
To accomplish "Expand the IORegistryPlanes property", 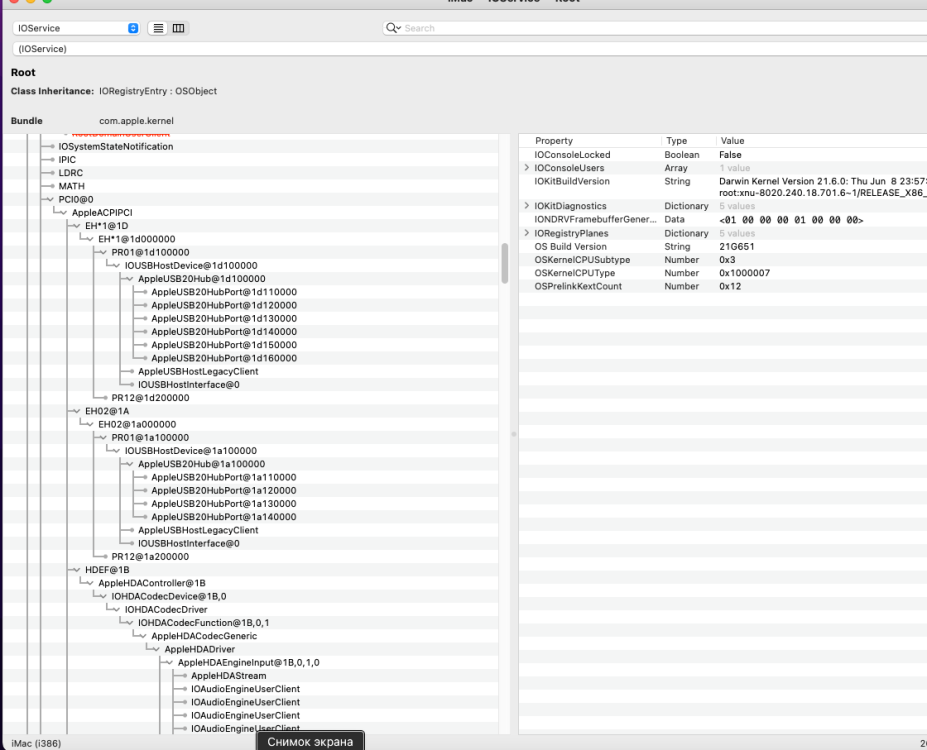I will tap(527, 233).
